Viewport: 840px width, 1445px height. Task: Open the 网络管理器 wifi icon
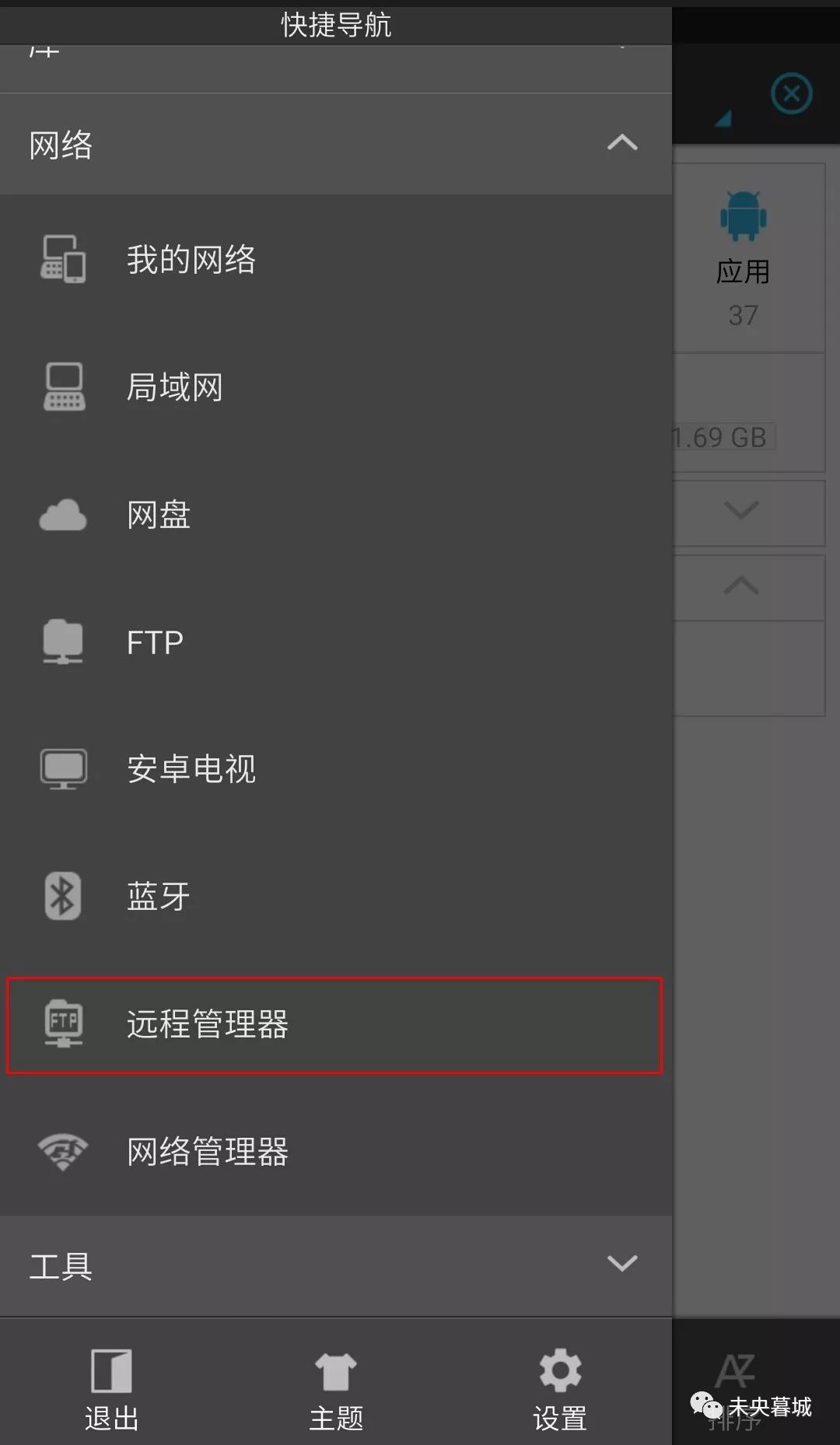(x=63, y=1151)
